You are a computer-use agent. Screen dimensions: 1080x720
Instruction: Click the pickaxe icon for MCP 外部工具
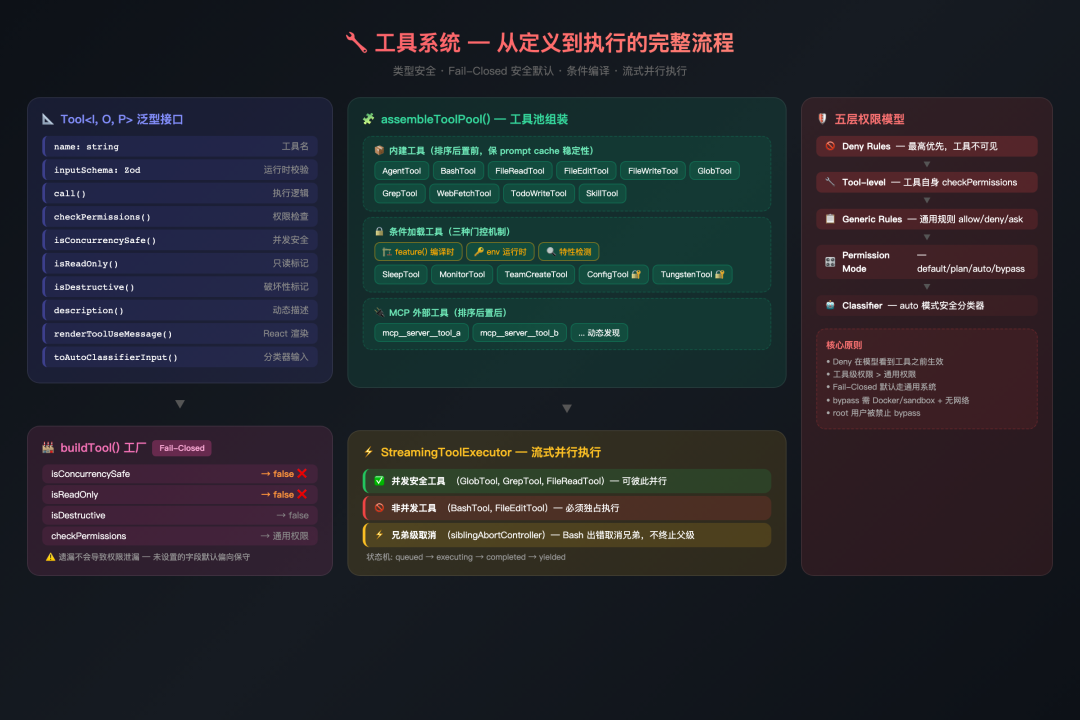pos(379,313)
